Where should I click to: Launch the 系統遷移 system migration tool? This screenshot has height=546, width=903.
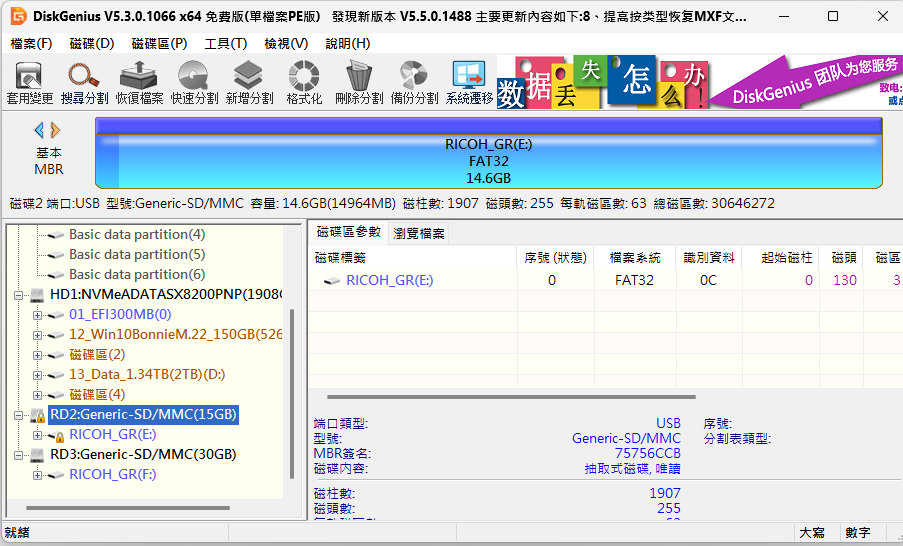469,83
